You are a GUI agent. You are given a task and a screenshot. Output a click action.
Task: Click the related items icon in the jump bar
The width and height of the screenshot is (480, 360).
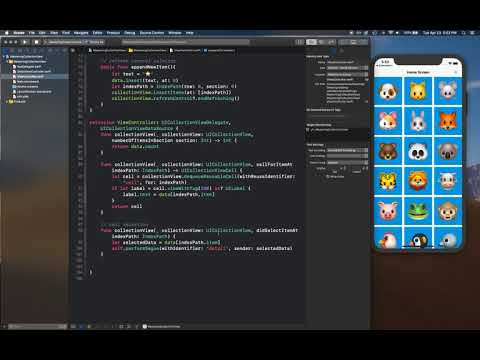pos(73,50)
